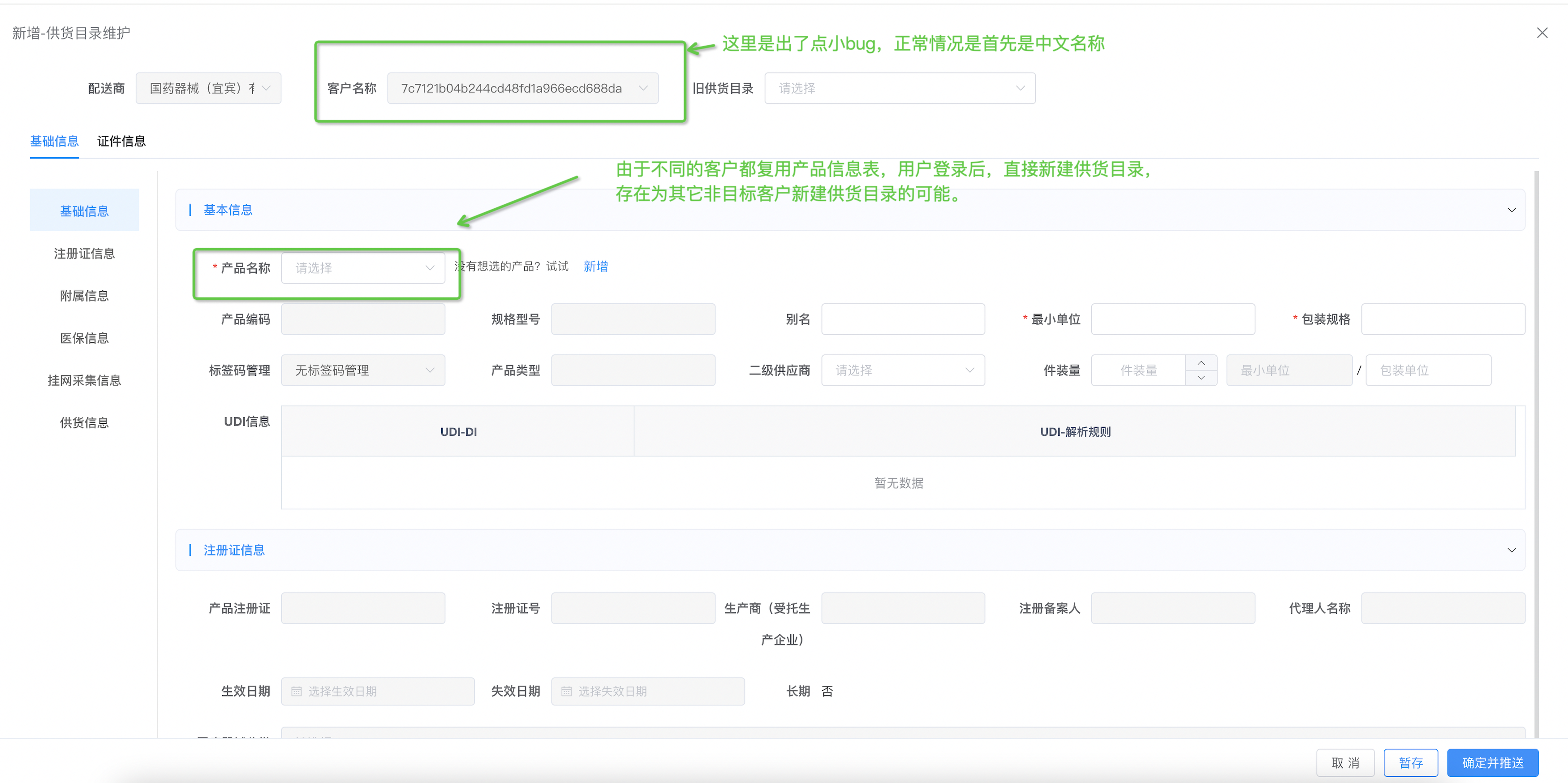The image size is (1568, 783).
Task: Open the 产品名称 select box
Action: click(363, 268)
